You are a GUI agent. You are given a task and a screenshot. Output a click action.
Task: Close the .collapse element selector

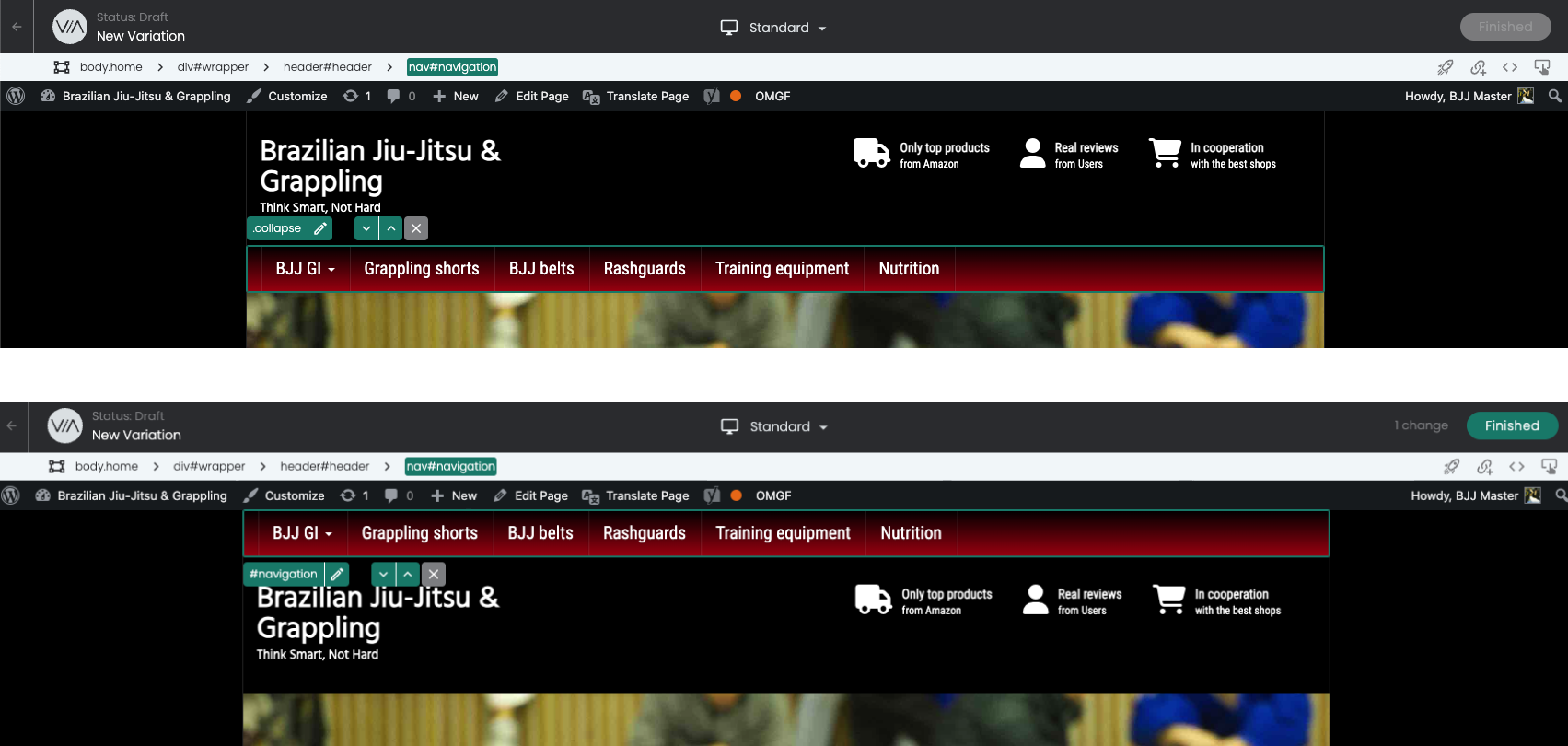(x=416, y=228)
